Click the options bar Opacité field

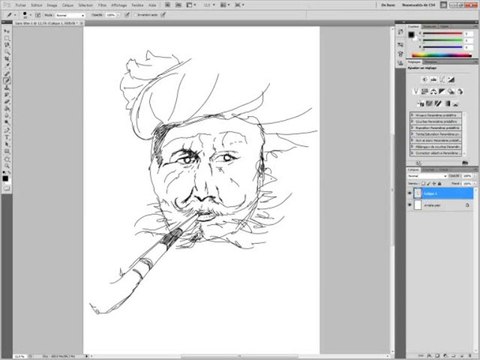(x=111, y=15)
